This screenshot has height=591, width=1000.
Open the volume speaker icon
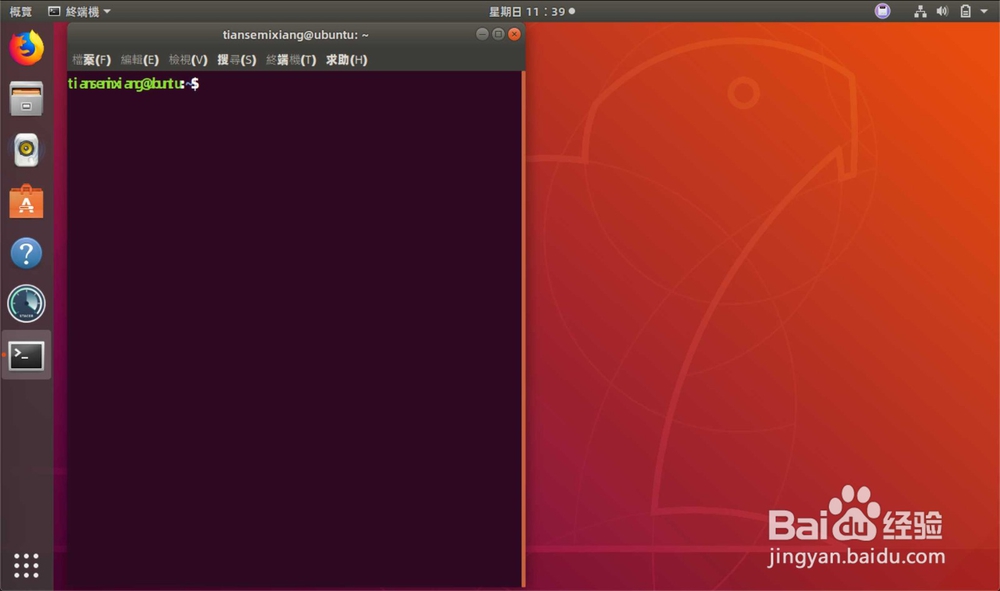(x=942, y=11)
